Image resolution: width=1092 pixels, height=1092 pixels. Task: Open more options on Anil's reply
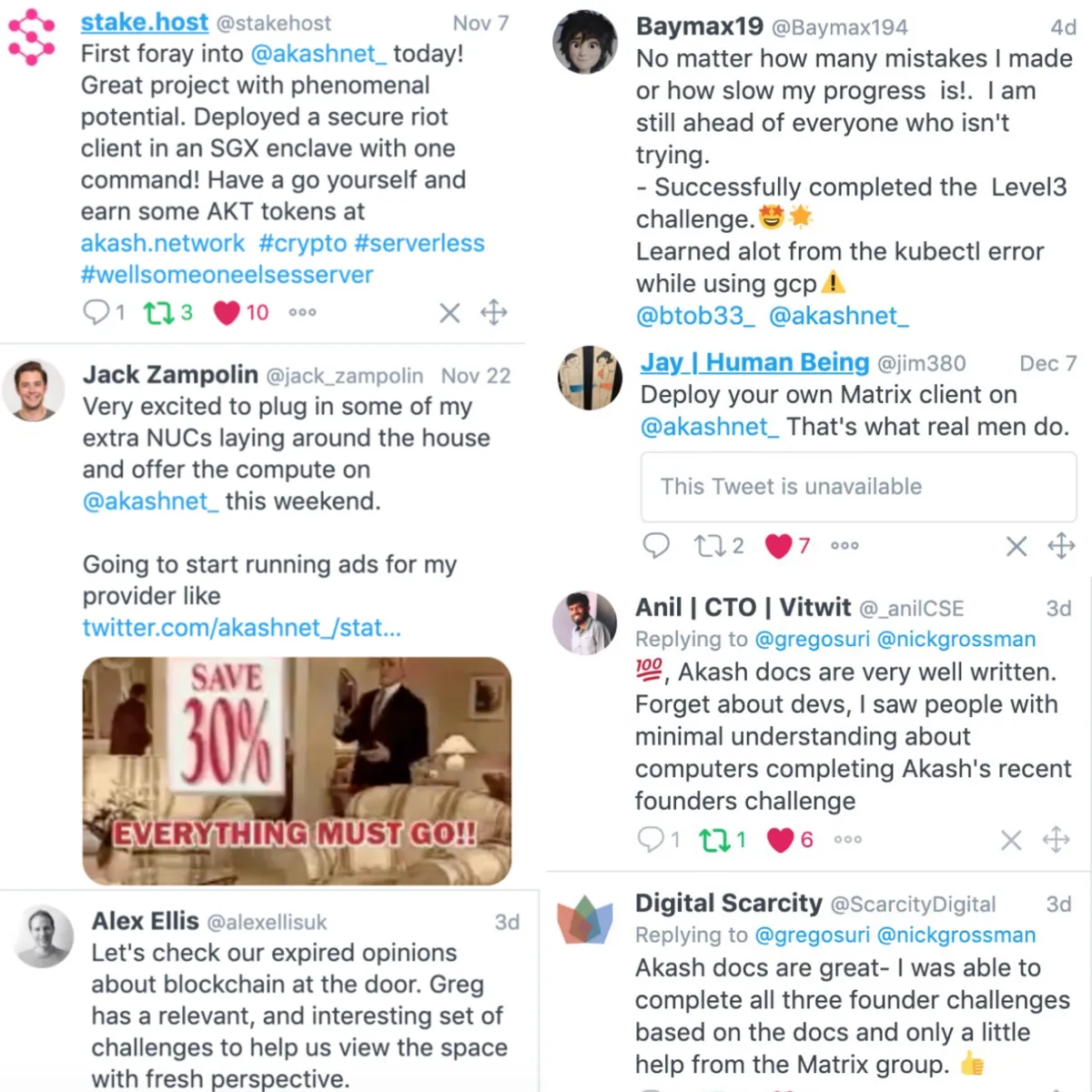coord(848,840)
